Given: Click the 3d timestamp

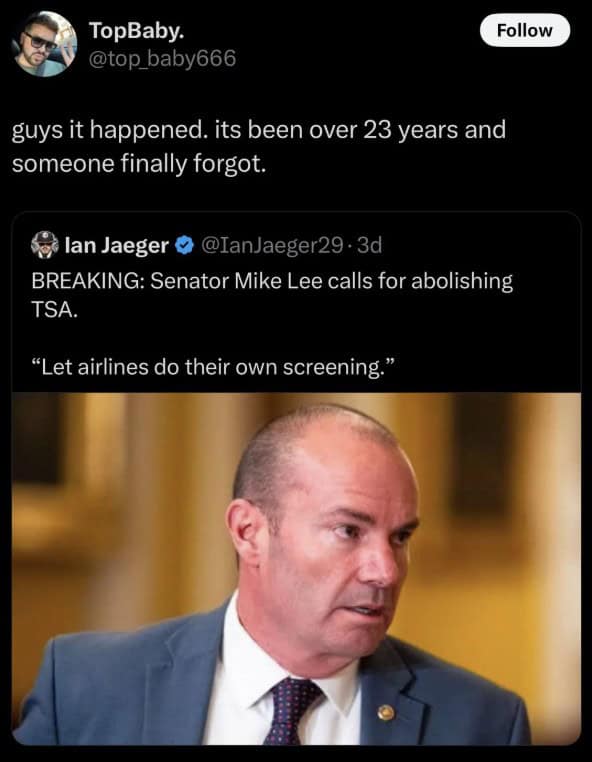Looking at the screenshot, I should point(369,245).
